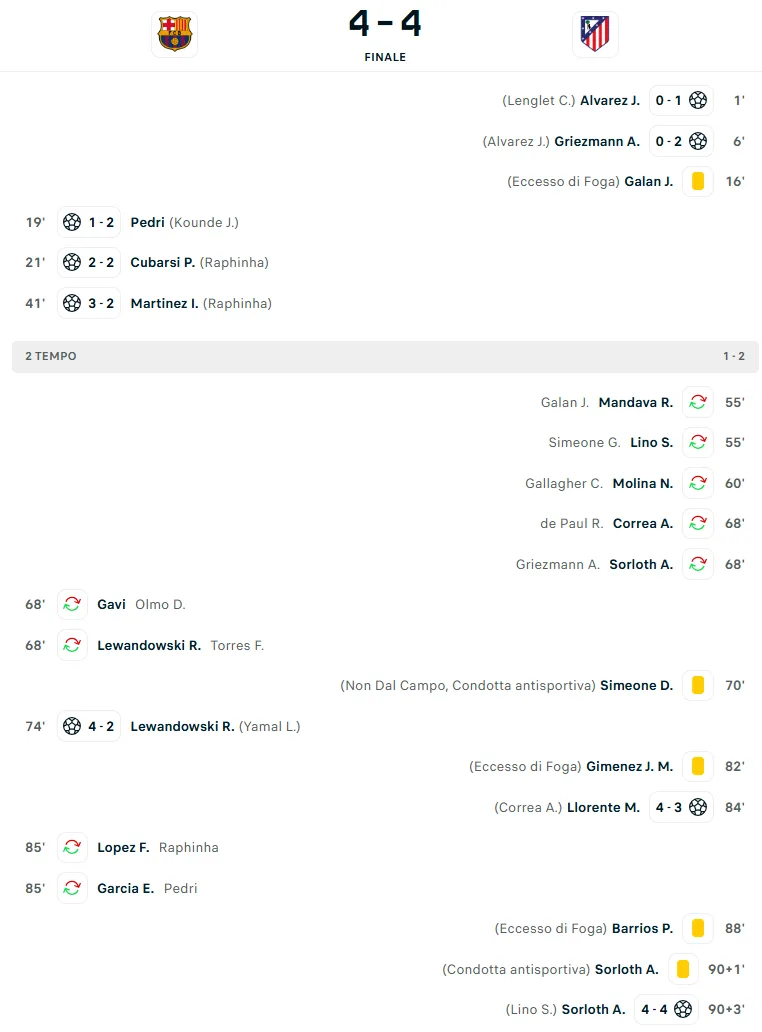Viewport: 762px width, 1032px height.
Task: Click substitution icon for Garcia E.
Action: tap(72, 888)
